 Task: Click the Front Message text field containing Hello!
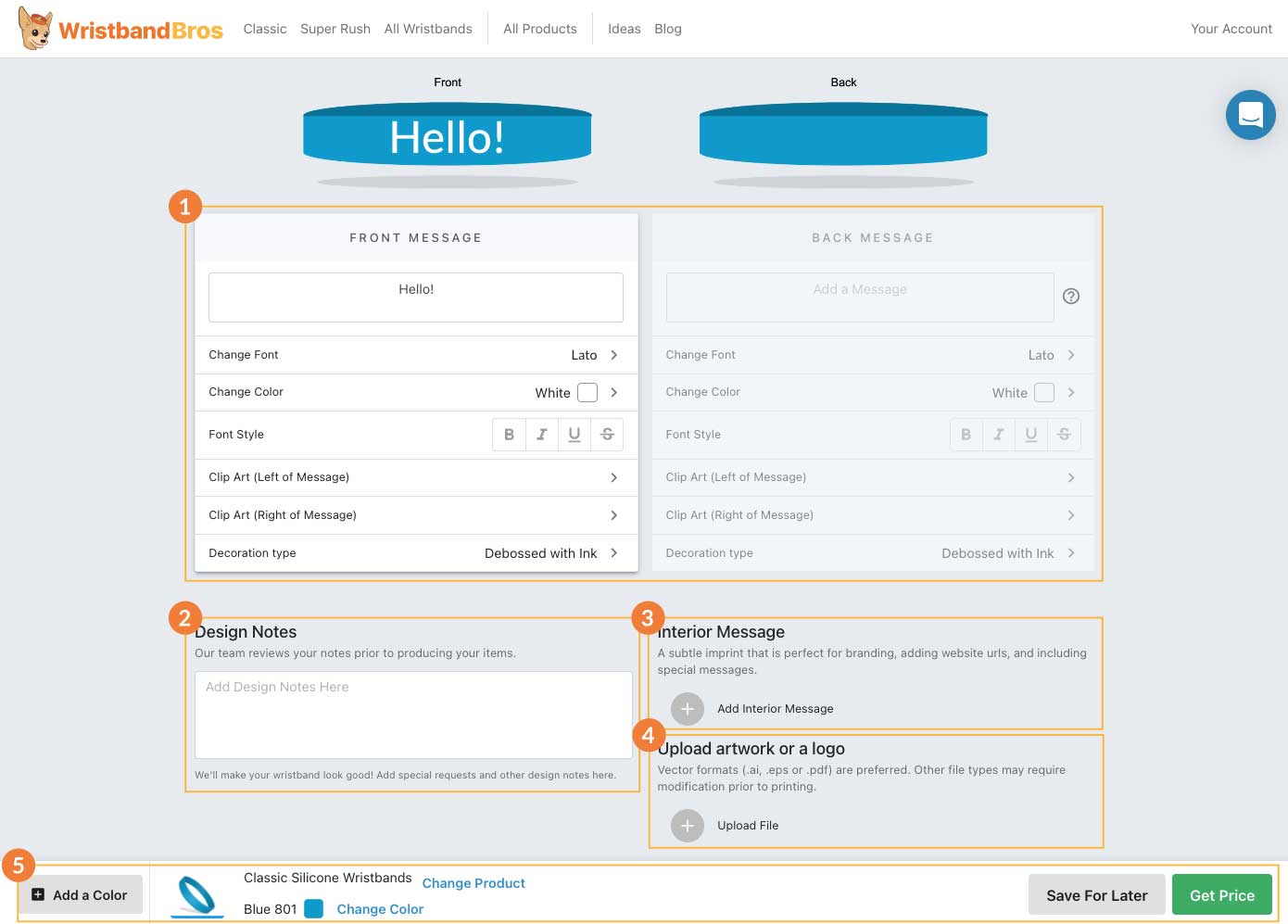(x=416, y=297)
